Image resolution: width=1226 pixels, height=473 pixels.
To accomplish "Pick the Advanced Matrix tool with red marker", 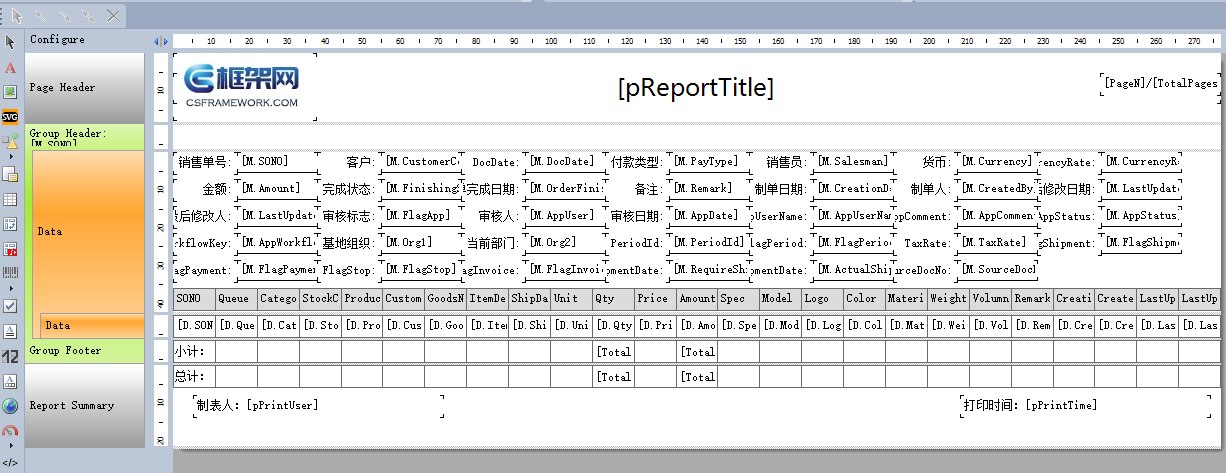I will point(10,248).
